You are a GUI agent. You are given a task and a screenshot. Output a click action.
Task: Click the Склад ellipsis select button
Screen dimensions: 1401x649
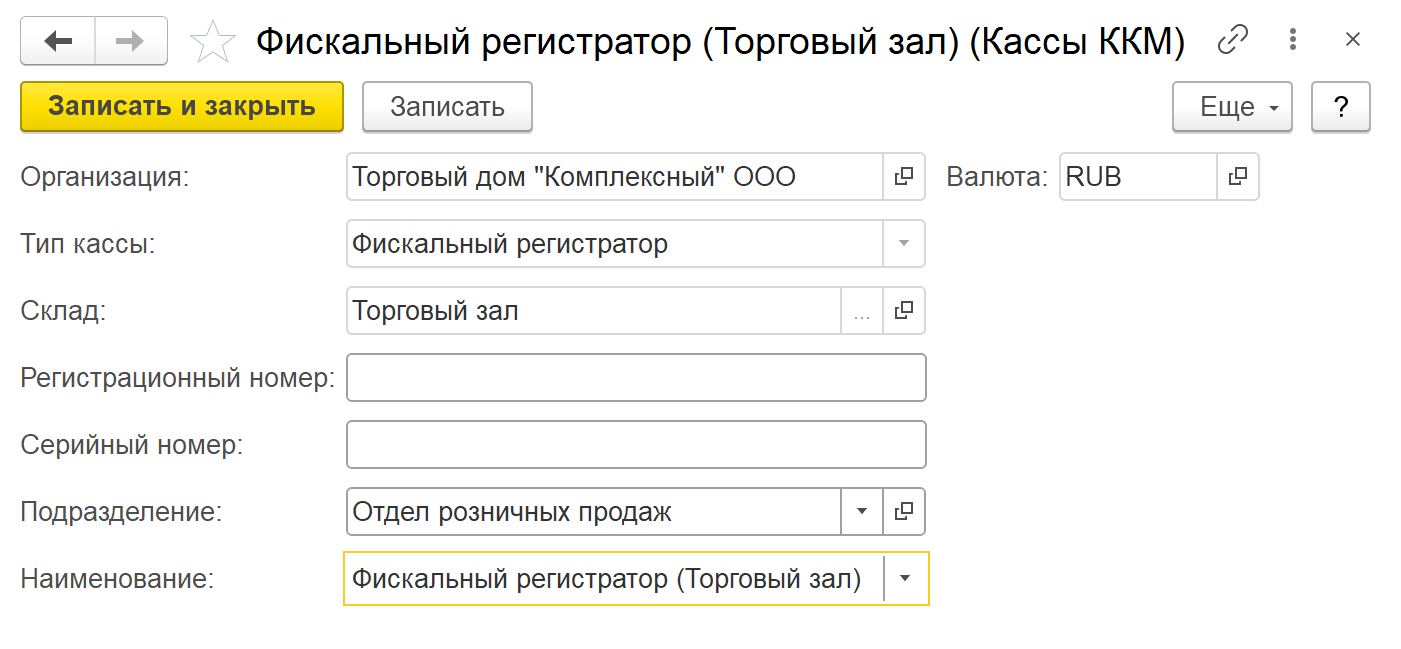[862, 311]
